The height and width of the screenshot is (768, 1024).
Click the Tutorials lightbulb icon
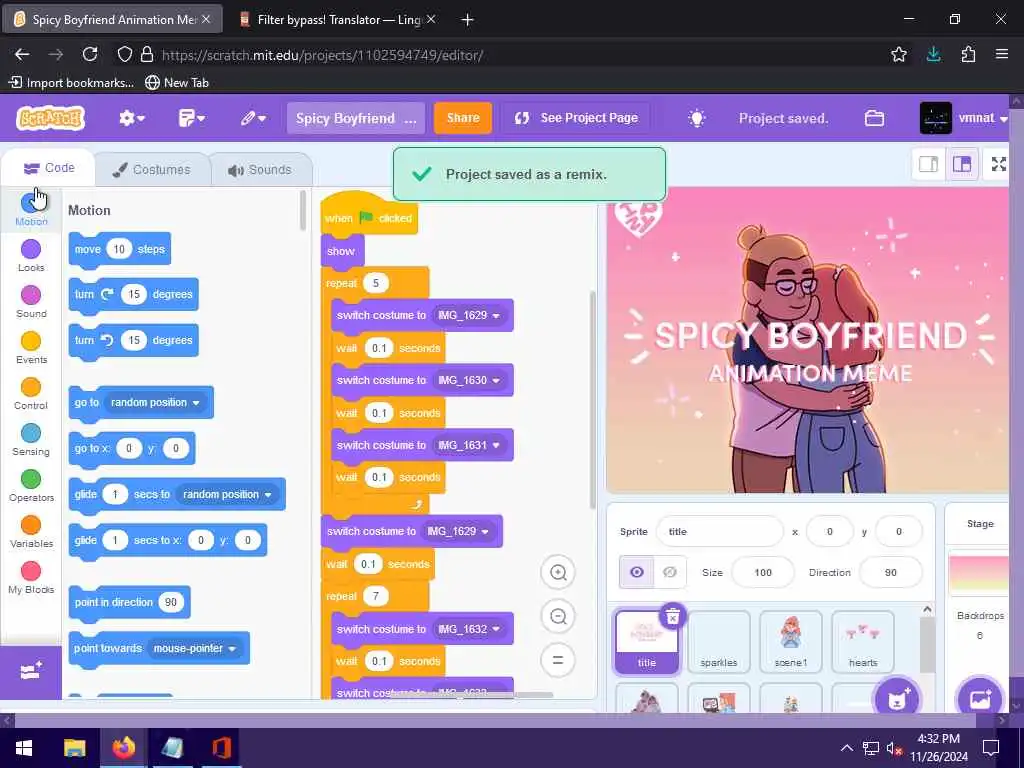[696, 118]
